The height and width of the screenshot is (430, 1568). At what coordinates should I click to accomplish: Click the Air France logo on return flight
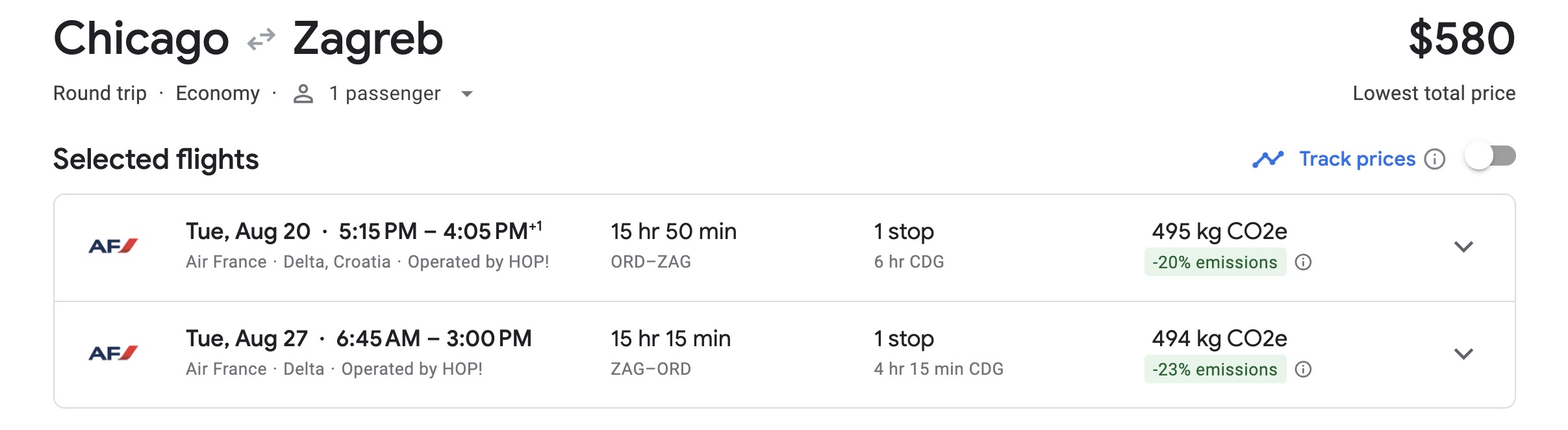113,353
